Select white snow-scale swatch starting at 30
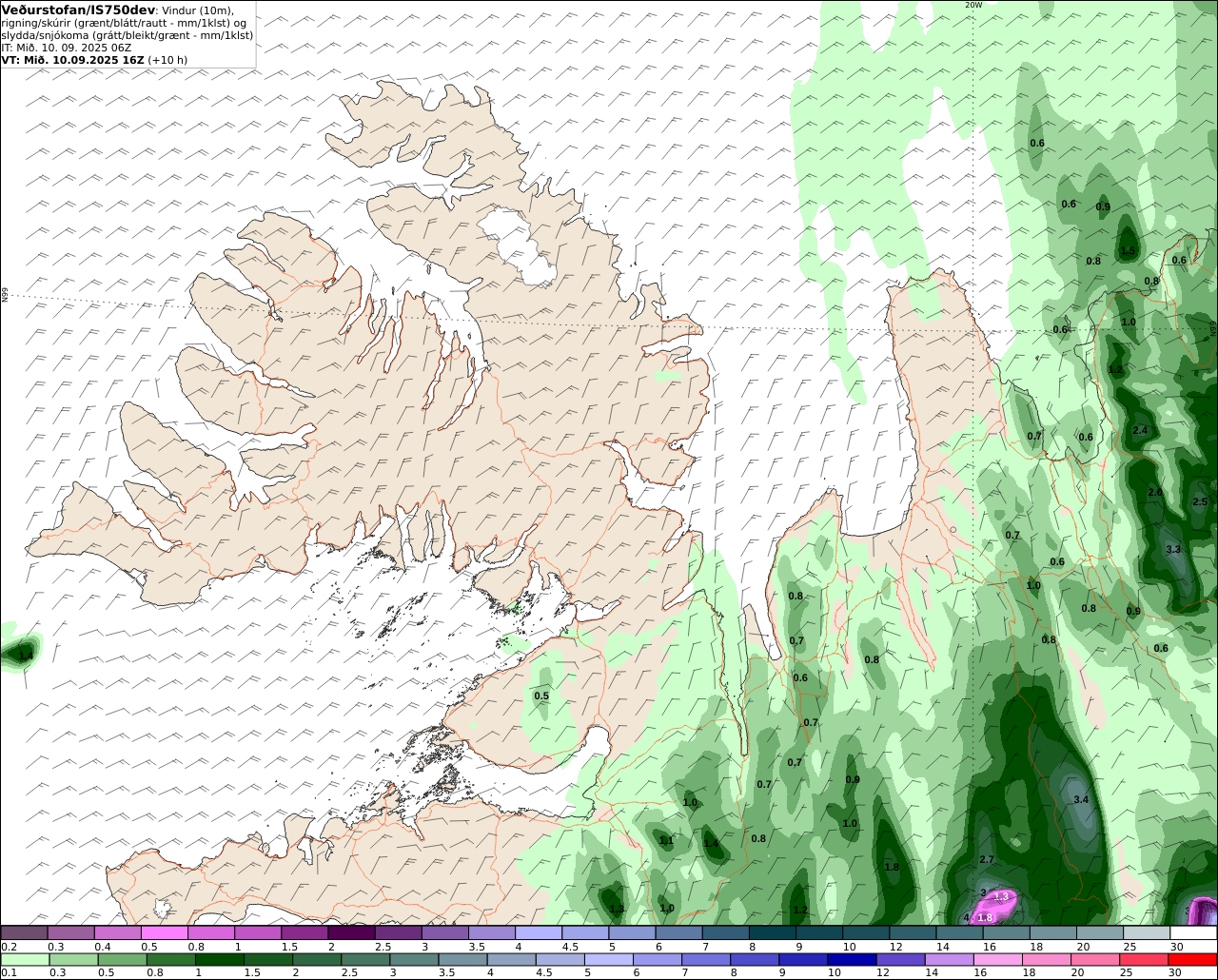 click(1194, 932)
